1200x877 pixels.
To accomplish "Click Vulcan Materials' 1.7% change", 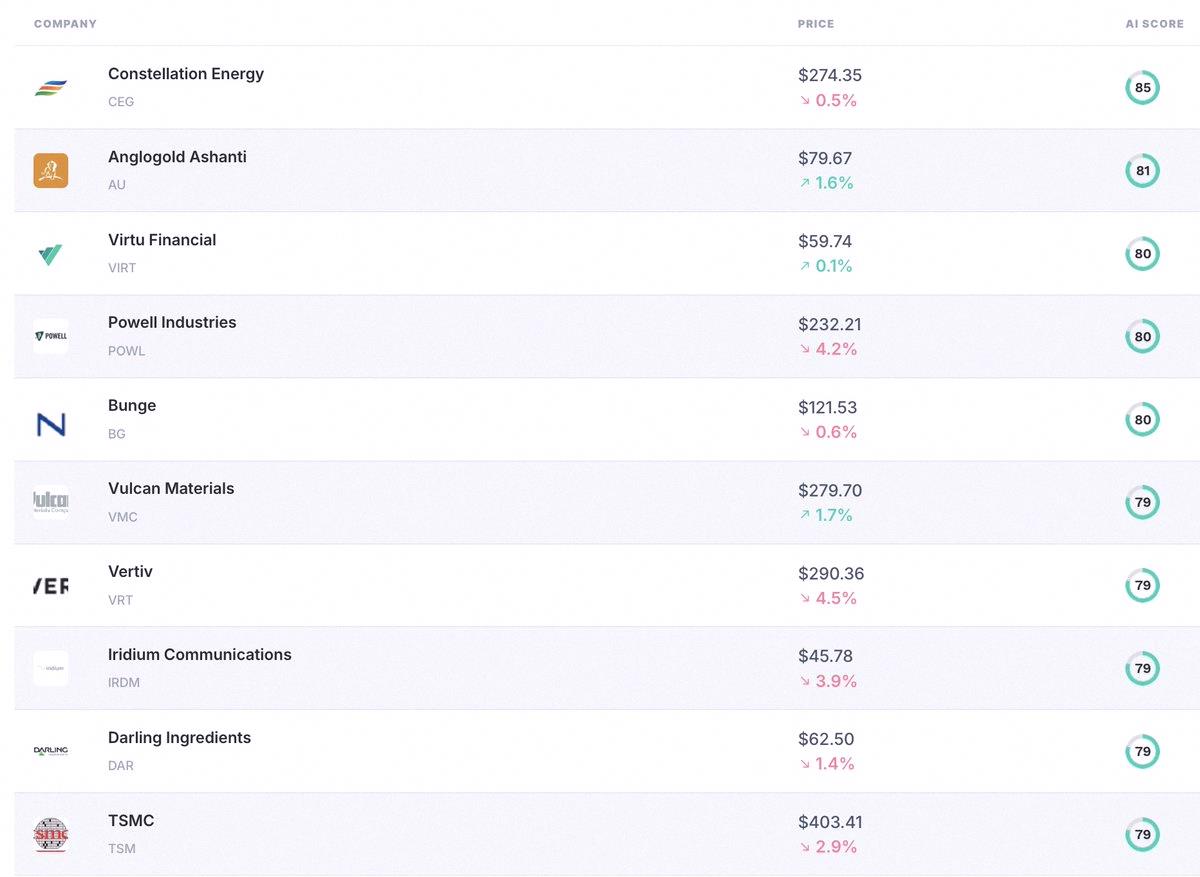I will click(x=826, y=516).
